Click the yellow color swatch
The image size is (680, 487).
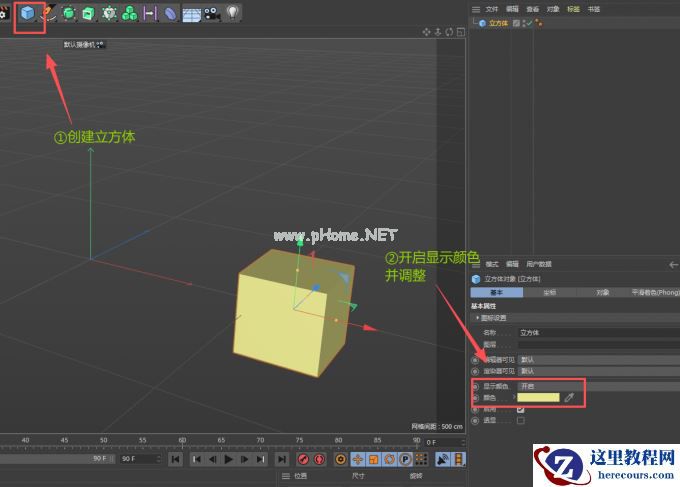(x=538, y=397)
